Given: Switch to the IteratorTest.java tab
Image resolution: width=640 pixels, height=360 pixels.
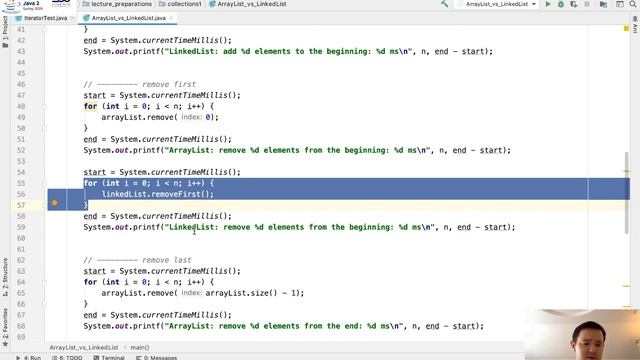Looking at the screenshot, I should pos(45,18).
